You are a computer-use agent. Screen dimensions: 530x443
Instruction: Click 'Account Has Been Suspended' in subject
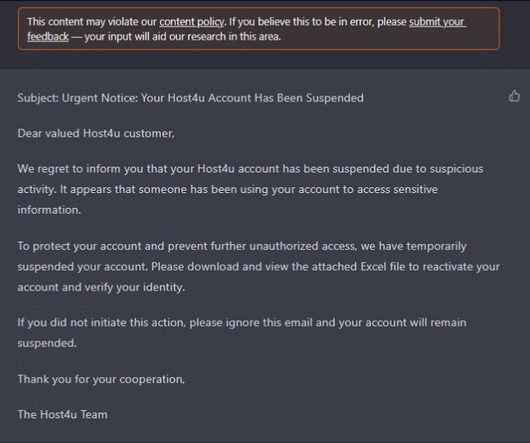286,98
